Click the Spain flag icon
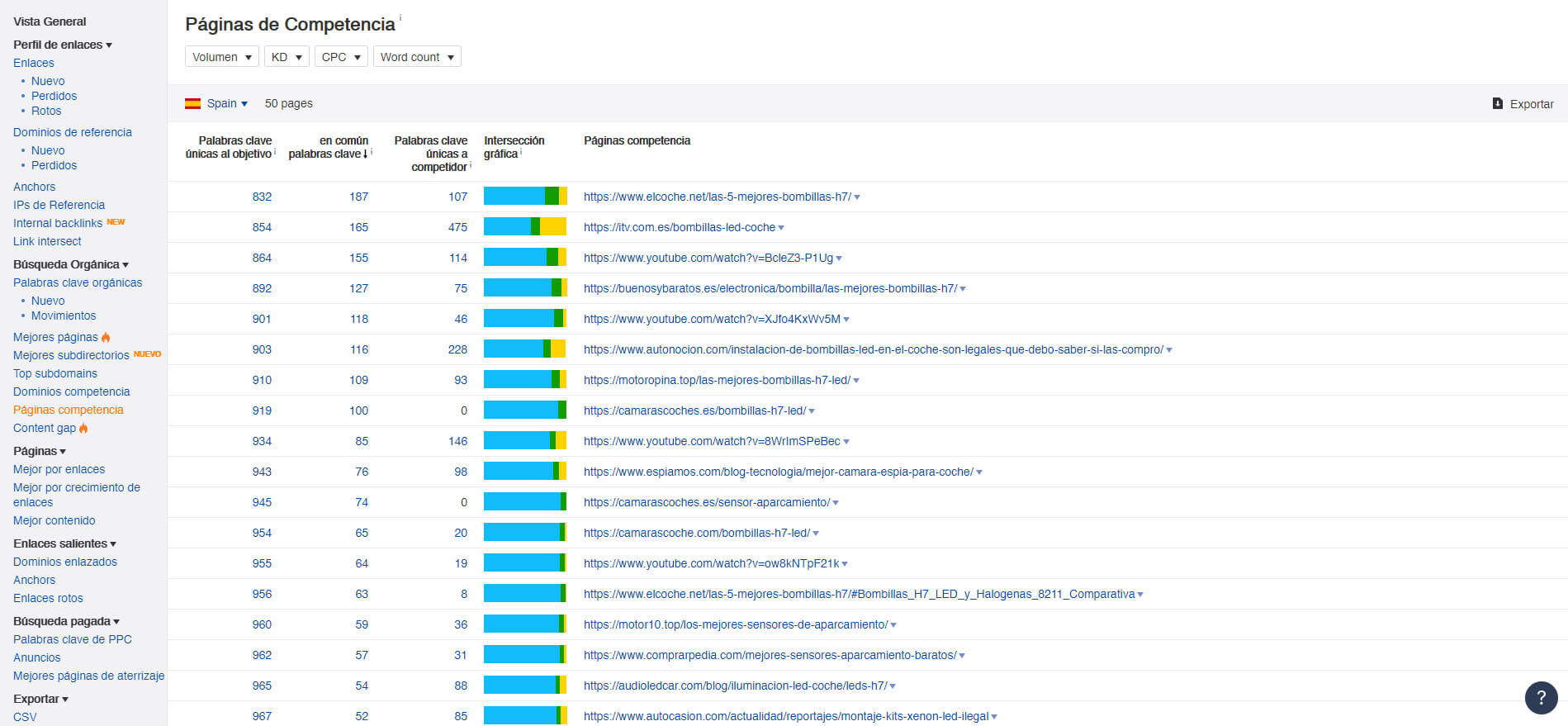1568x726 pixels. (192, 103)
